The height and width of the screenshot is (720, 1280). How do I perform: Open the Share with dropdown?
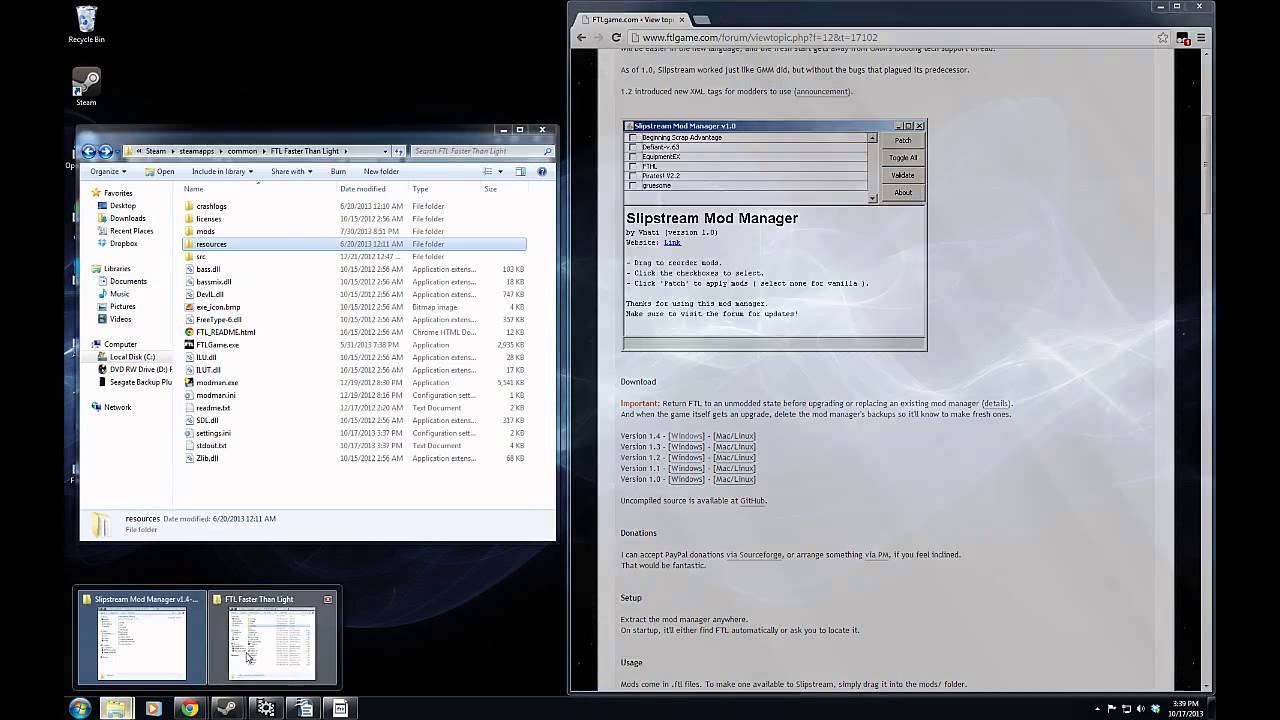[291, 171]
